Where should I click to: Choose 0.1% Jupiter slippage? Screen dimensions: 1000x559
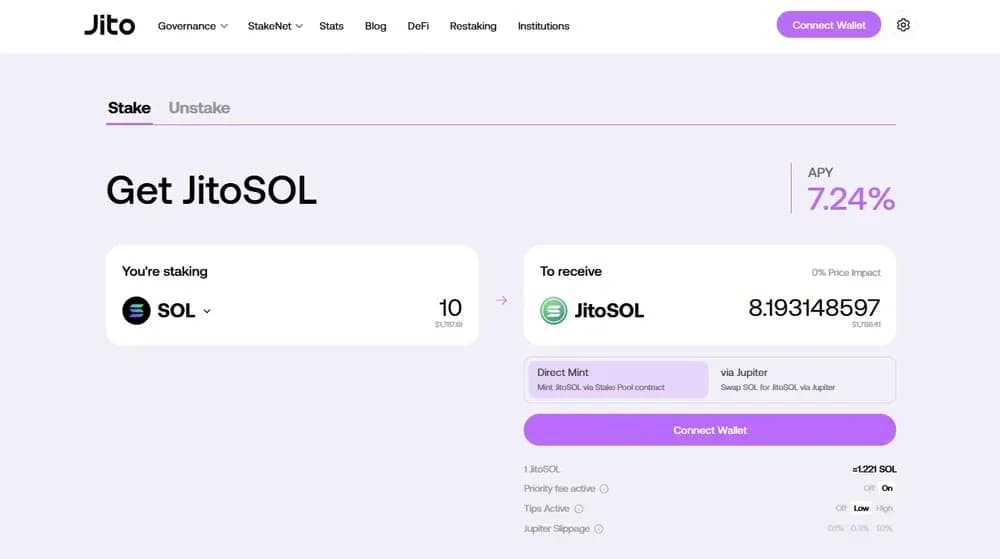click(836, 529)
